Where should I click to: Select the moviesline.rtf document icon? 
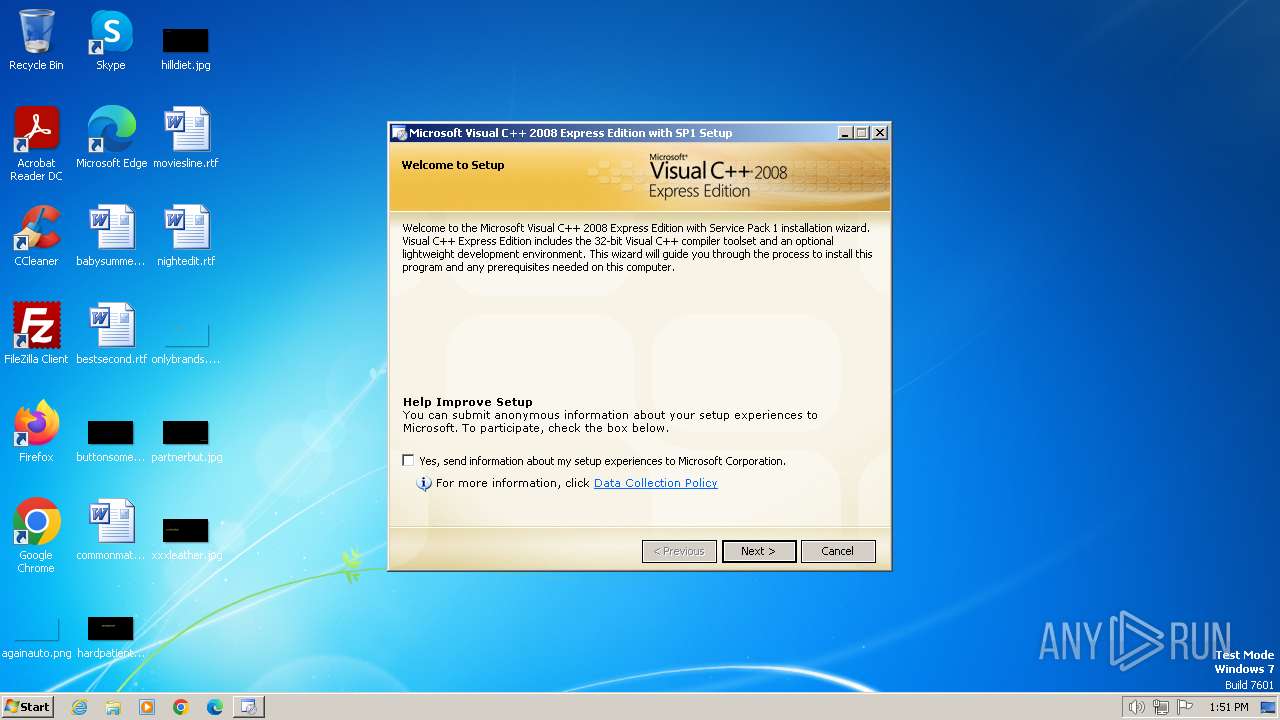(x=186, y=137)
